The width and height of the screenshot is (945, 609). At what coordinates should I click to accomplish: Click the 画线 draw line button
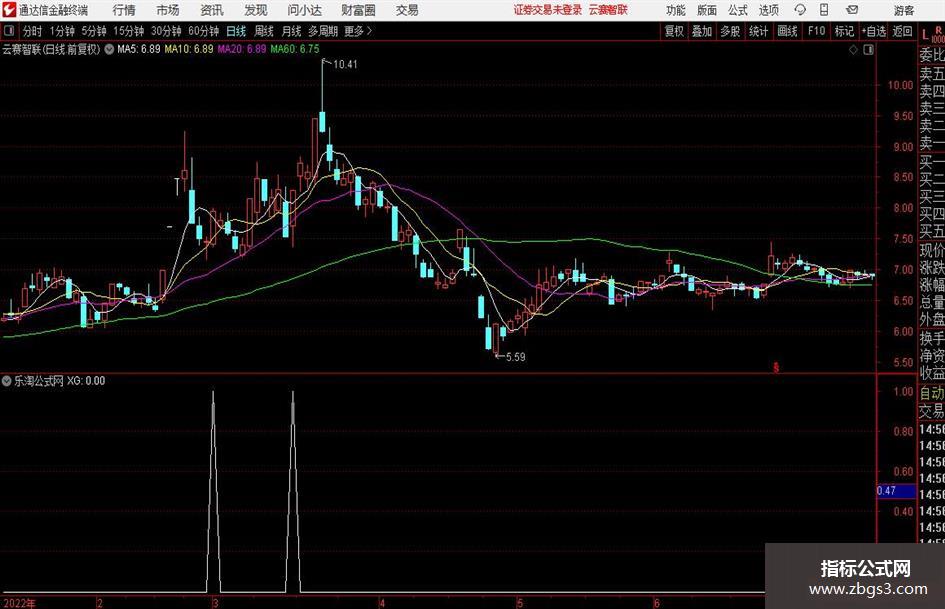coord(787,31)
